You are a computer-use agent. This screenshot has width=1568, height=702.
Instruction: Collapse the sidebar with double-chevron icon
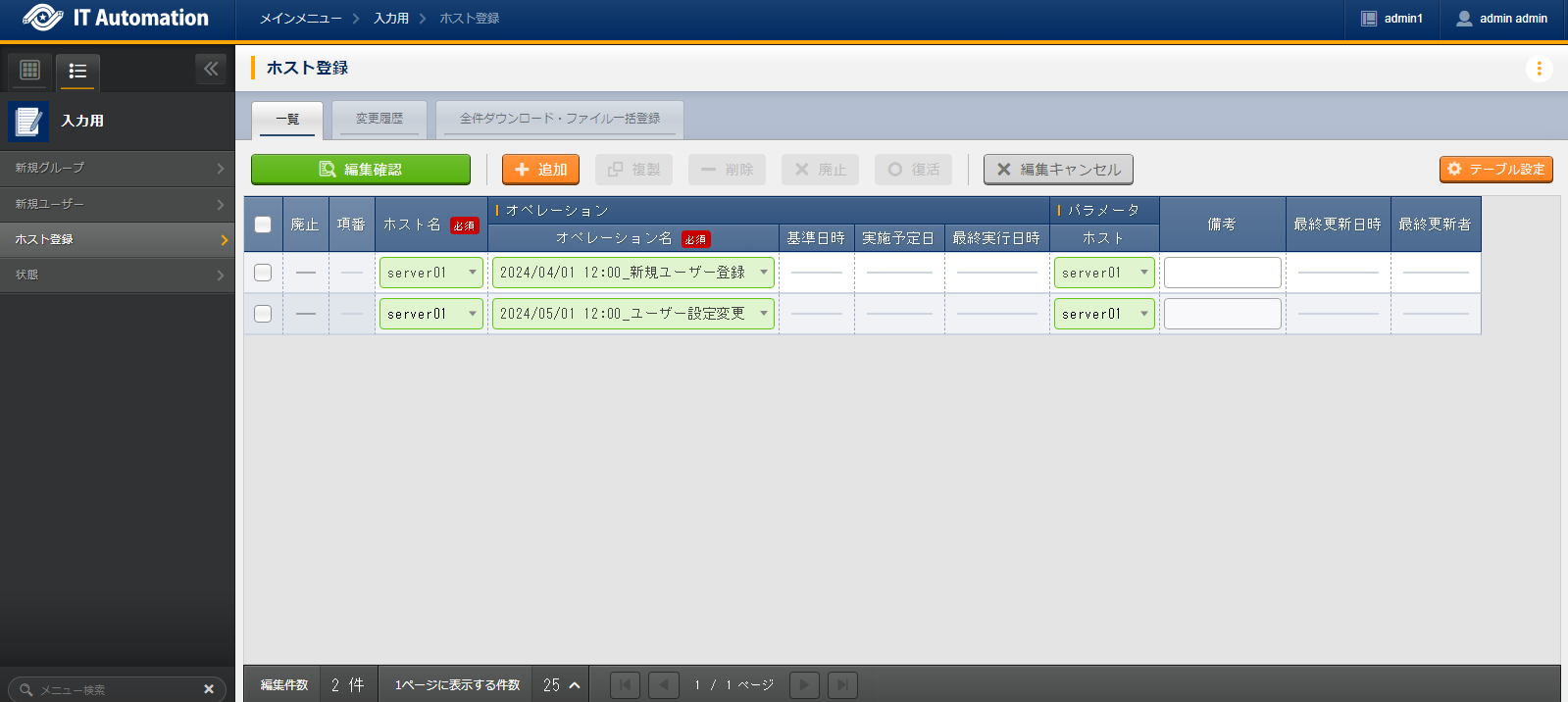pyautogui.click(x=211, y=69)
